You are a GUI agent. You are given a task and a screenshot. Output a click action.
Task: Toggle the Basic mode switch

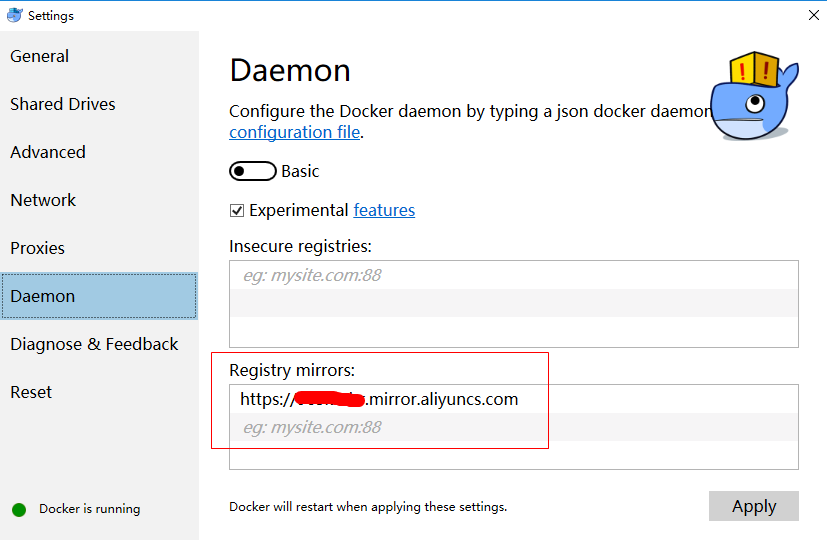pos(252,171)
